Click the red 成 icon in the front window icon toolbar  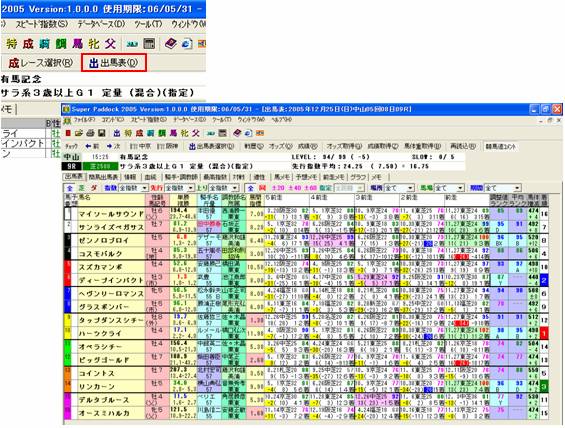click(139, 133)
